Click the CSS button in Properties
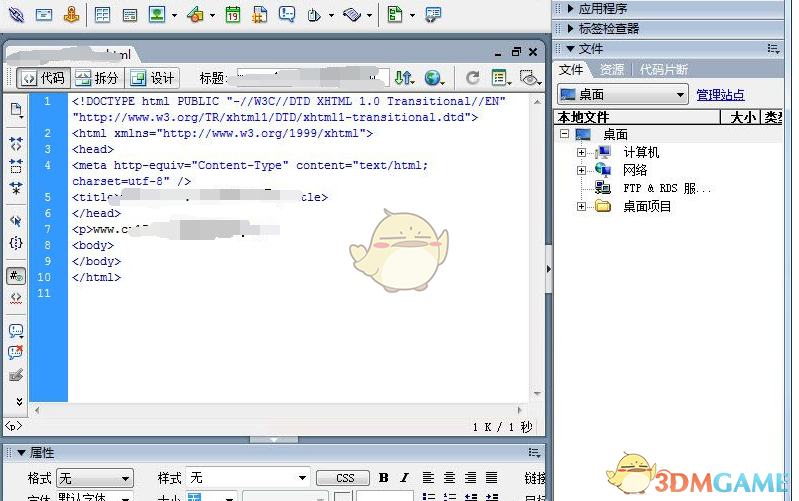Viewport: 799px width, 501px height. (x=344, y=478)
